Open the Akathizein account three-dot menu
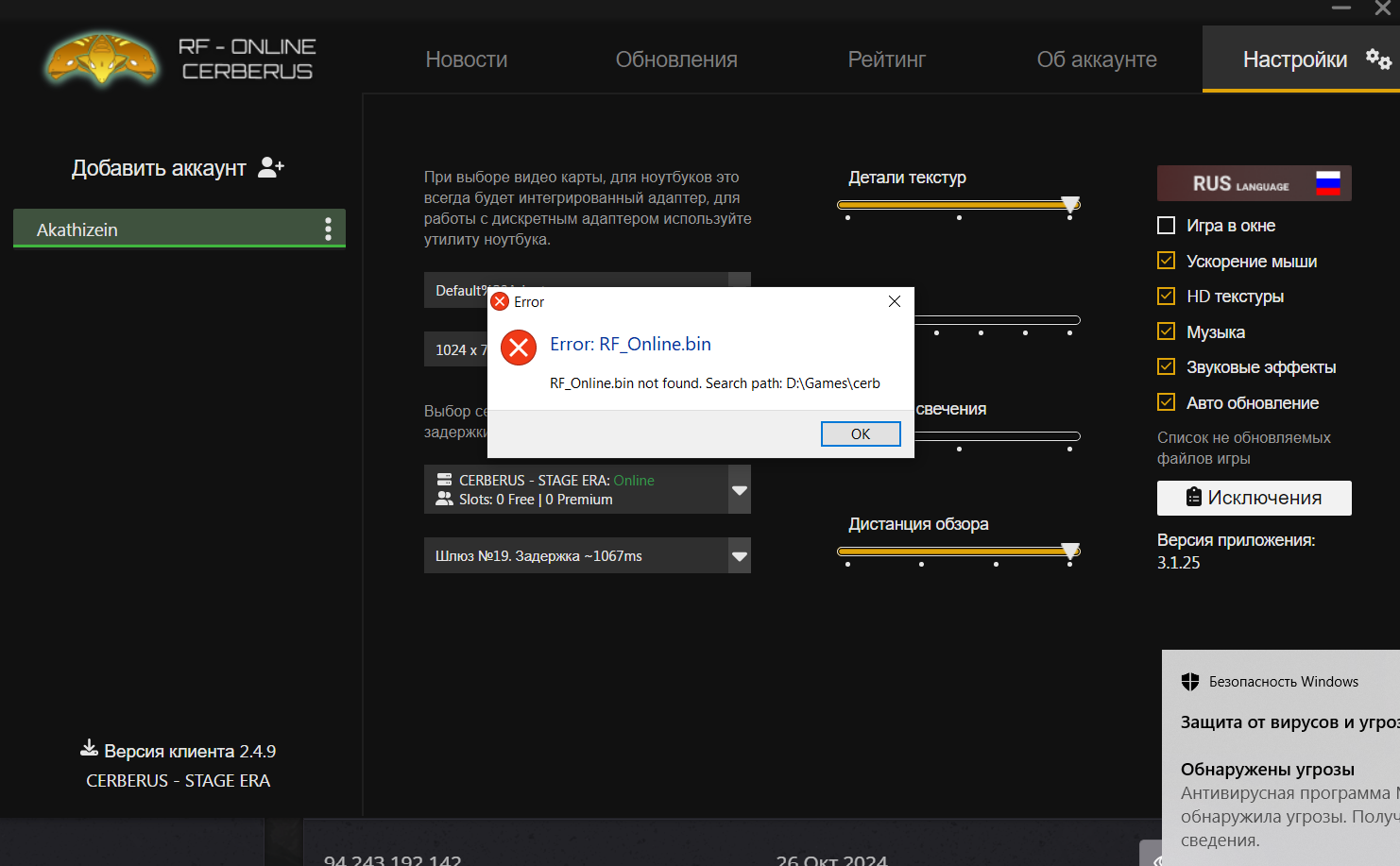1400x866 pixels. (328, 229)
